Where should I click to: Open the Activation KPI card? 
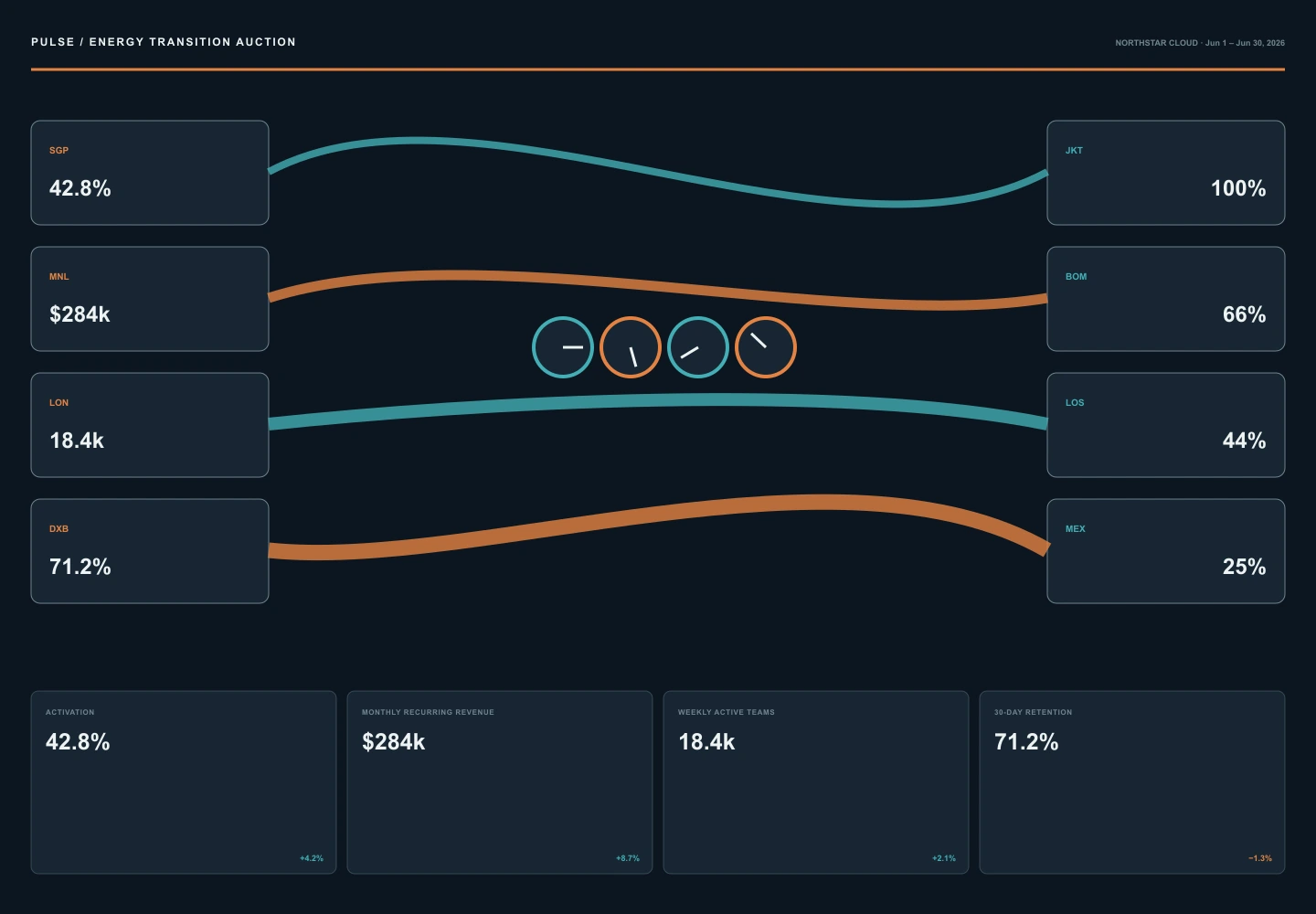(x=184, y=782)
